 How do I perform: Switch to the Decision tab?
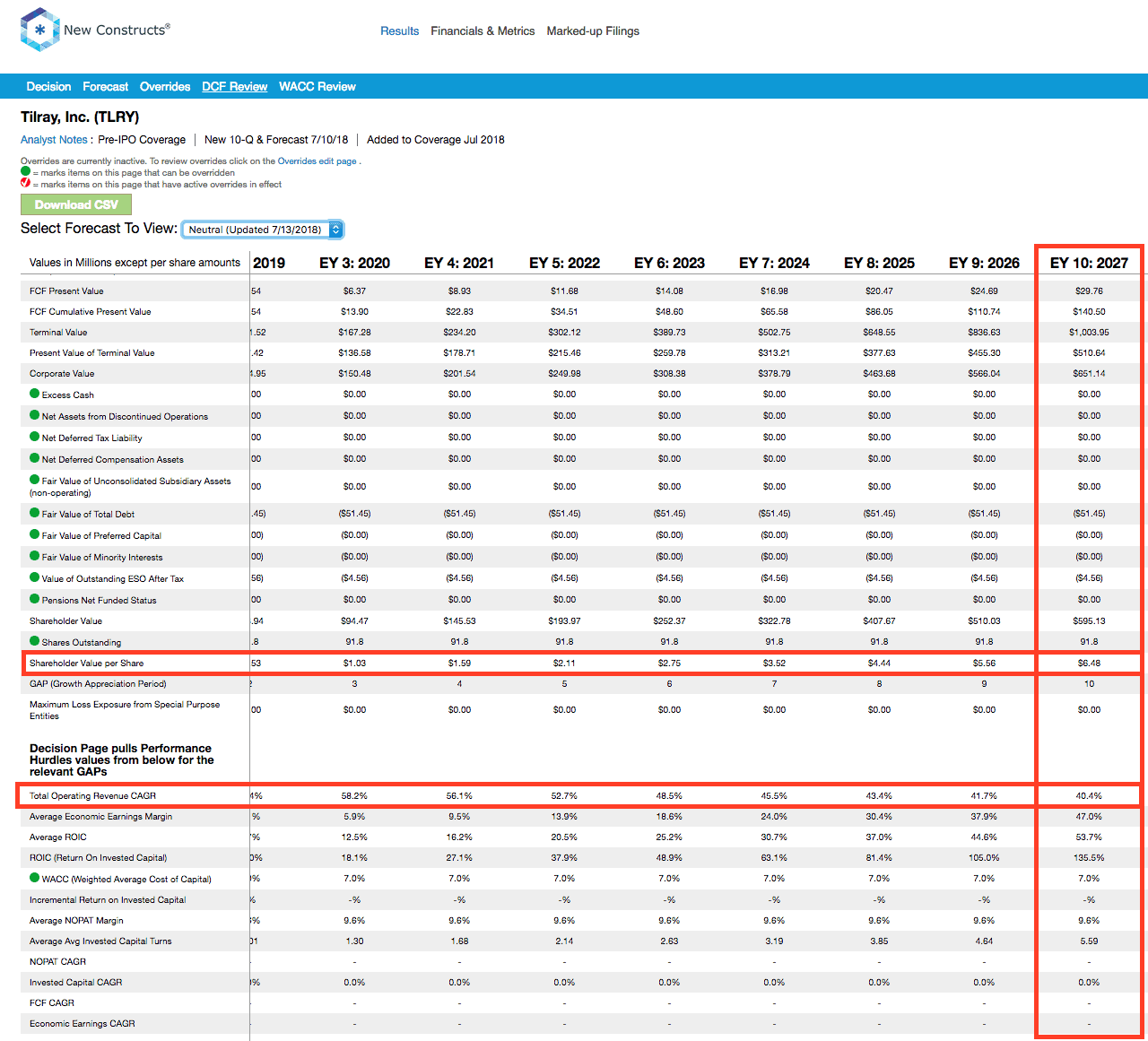(48, 86)
